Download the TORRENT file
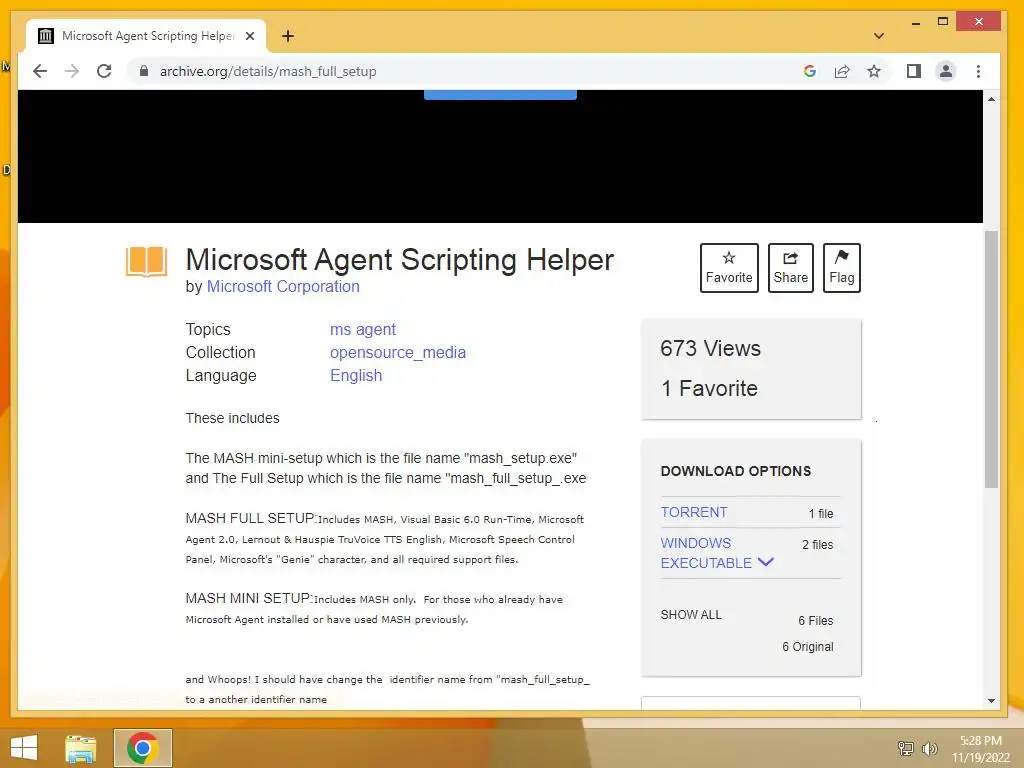1024x768 pixels. 694,512
